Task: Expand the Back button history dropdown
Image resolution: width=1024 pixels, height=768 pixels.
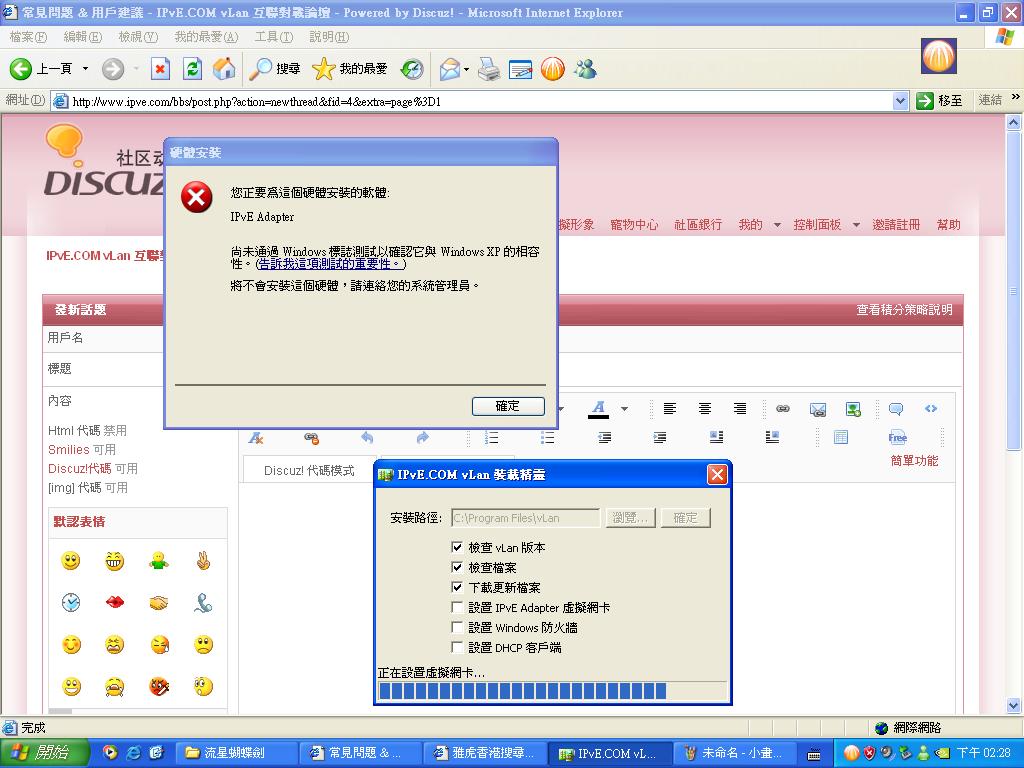Action: pyautogui.click(x=85, y=68)
